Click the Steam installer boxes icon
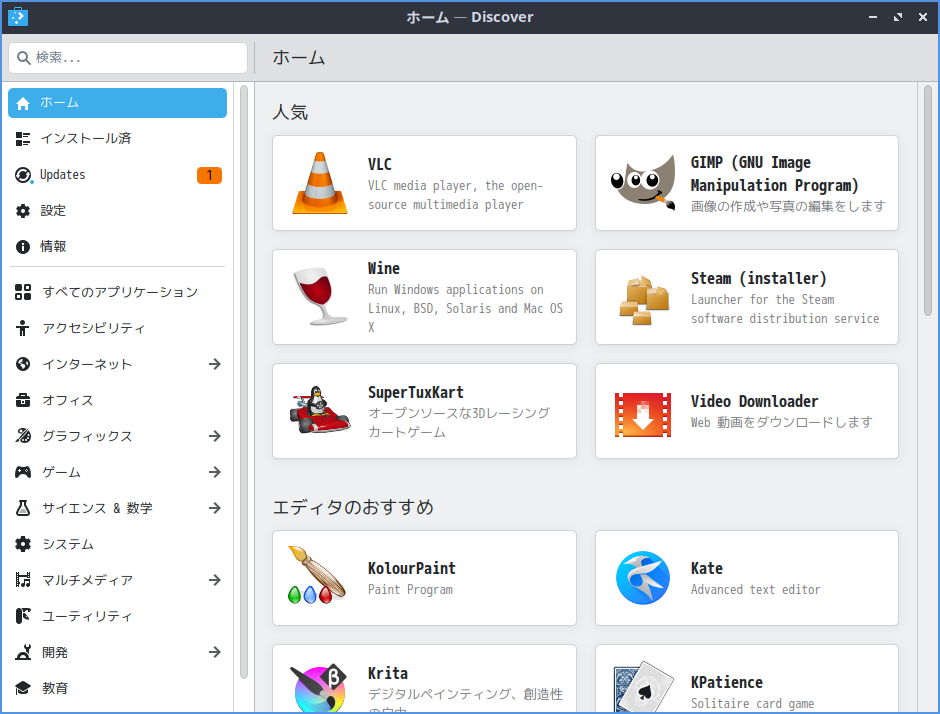 pyautogui.click(x=644, y=300)
